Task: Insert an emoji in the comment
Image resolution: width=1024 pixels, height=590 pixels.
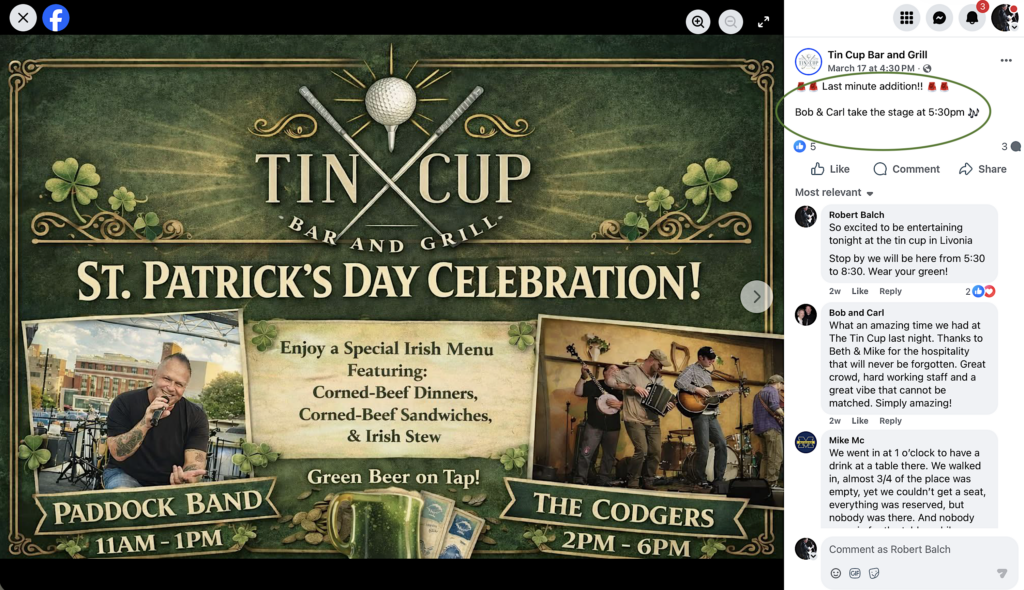Action: point(836,573)
